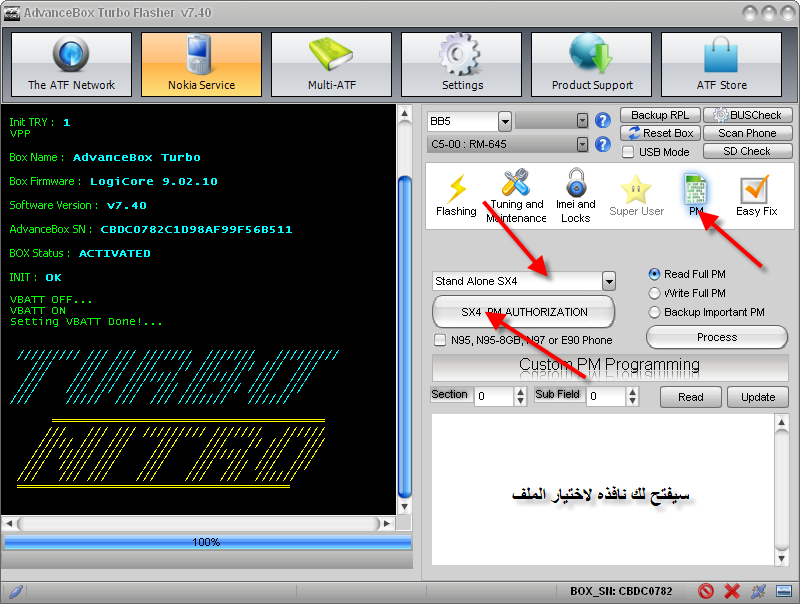This screenshot has width=800, height=604.
Task: Click PM output area scroll down arrow
Action: click(781, 559)
